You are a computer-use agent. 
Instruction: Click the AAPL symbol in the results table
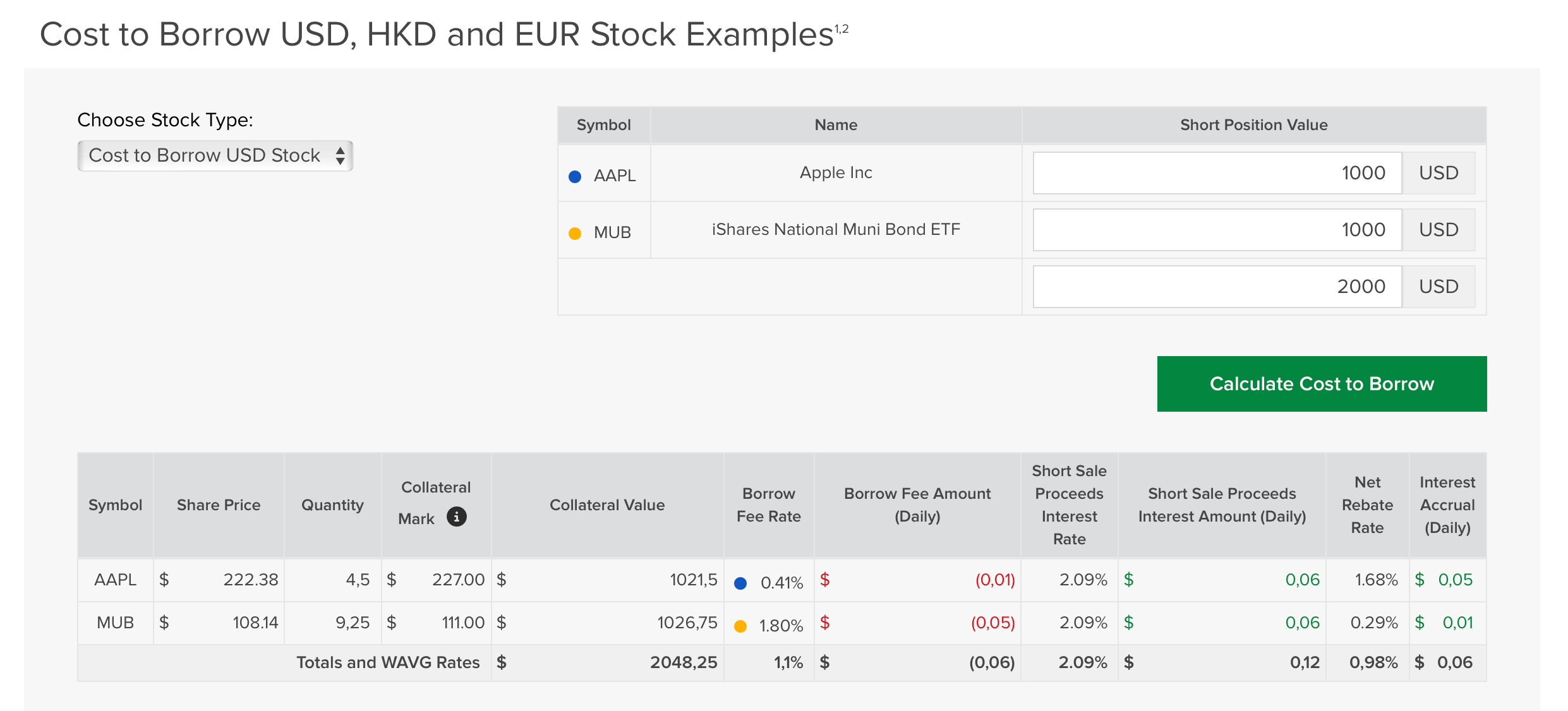tap(115, 580)
